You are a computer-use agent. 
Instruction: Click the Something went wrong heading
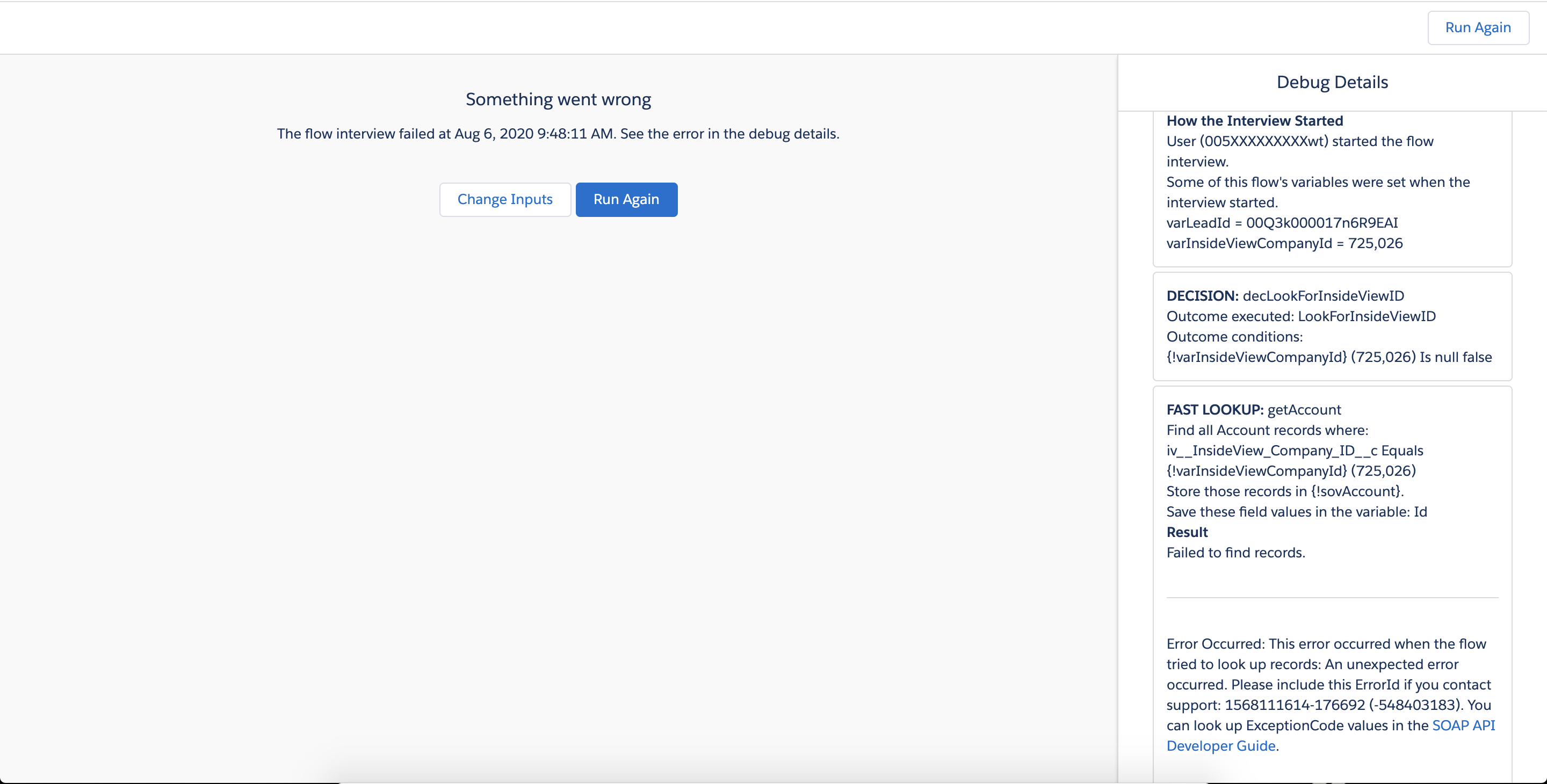pyautogui.click(x=558, y=99)
